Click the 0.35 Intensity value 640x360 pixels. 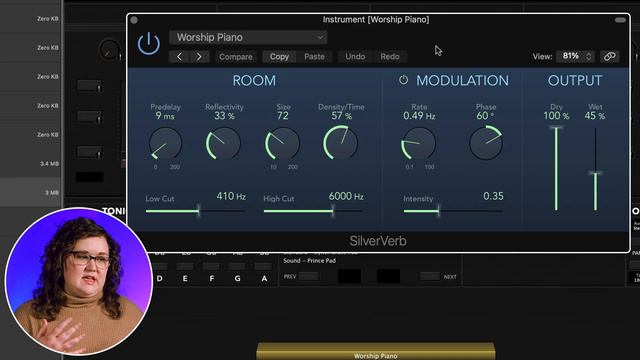click(x=493, y=196)
